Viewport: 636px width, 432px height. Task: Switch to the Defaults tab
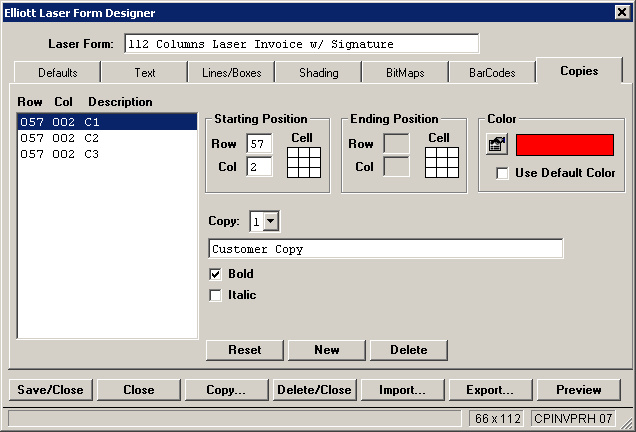(58, 73)
